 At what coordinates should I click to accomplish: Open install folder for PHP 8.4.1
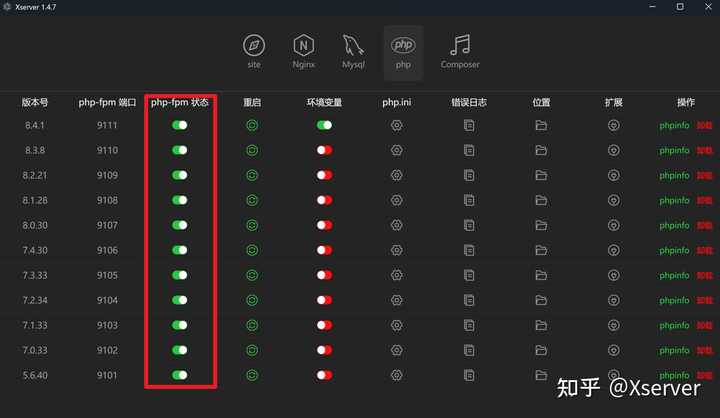coord(541,125)
